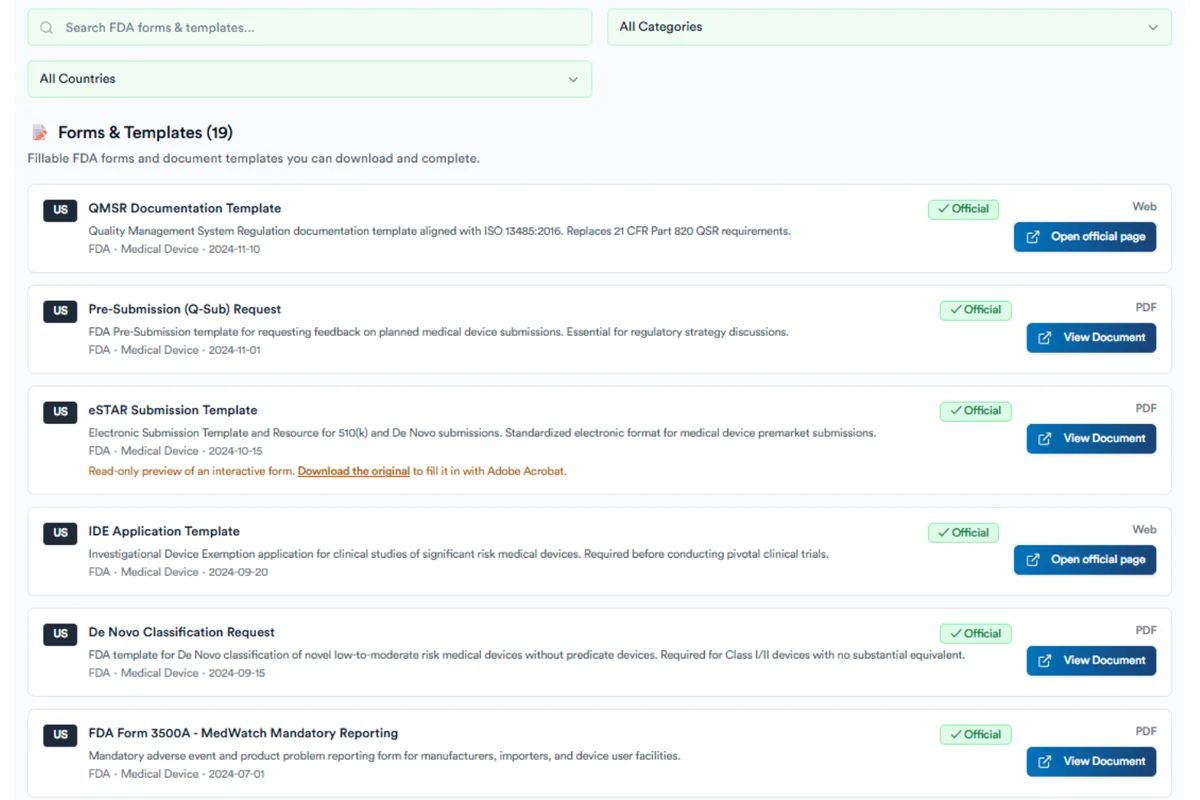The image size is (1200, 800).
Task: View Document for De Novo Classification Request
Action: pyautogui.click(x=1091, y=661)
